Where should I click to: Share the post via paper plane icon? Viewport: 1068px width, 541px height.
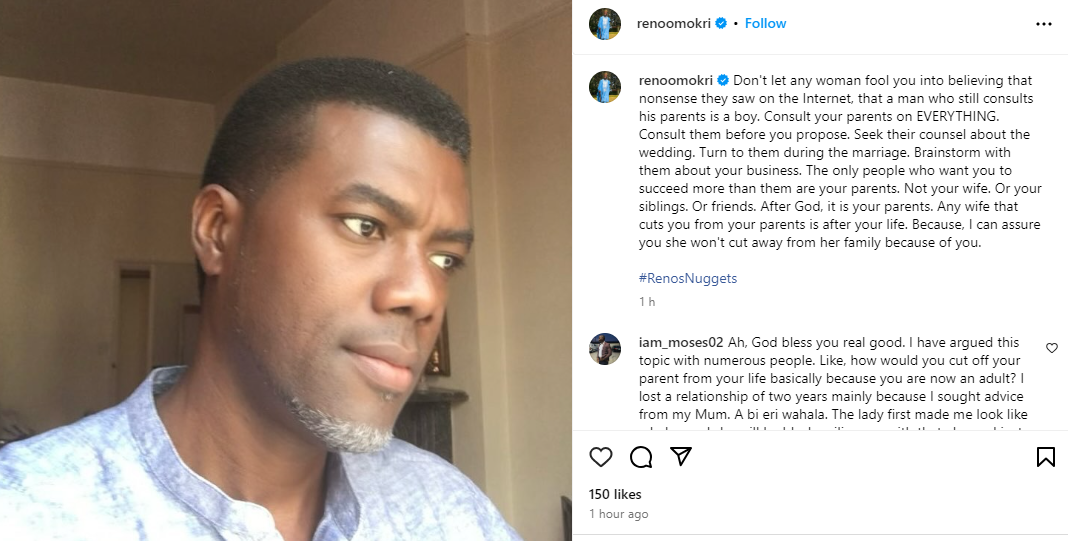681,457
